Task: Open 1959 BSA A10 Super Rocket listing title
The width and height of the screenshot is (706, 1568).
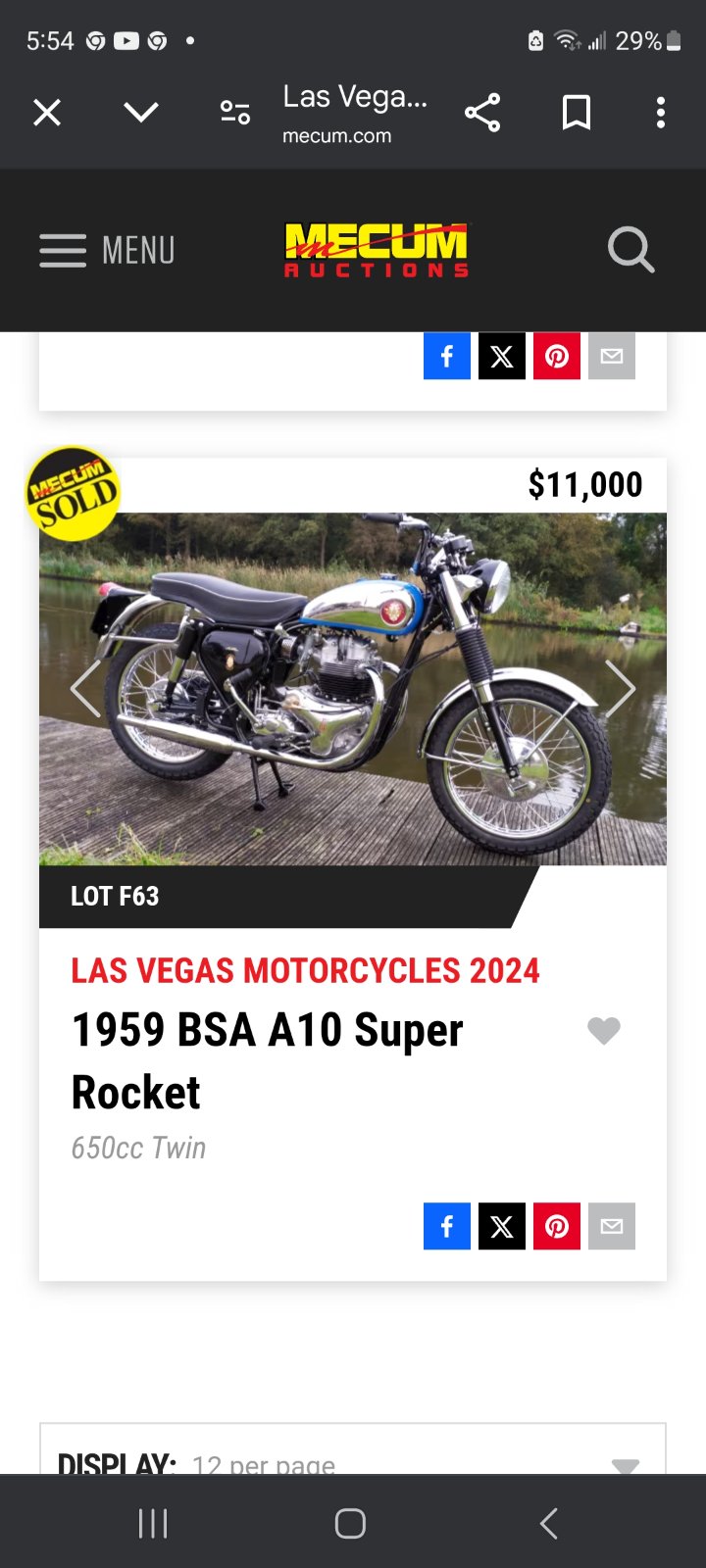Action: 267,1060
